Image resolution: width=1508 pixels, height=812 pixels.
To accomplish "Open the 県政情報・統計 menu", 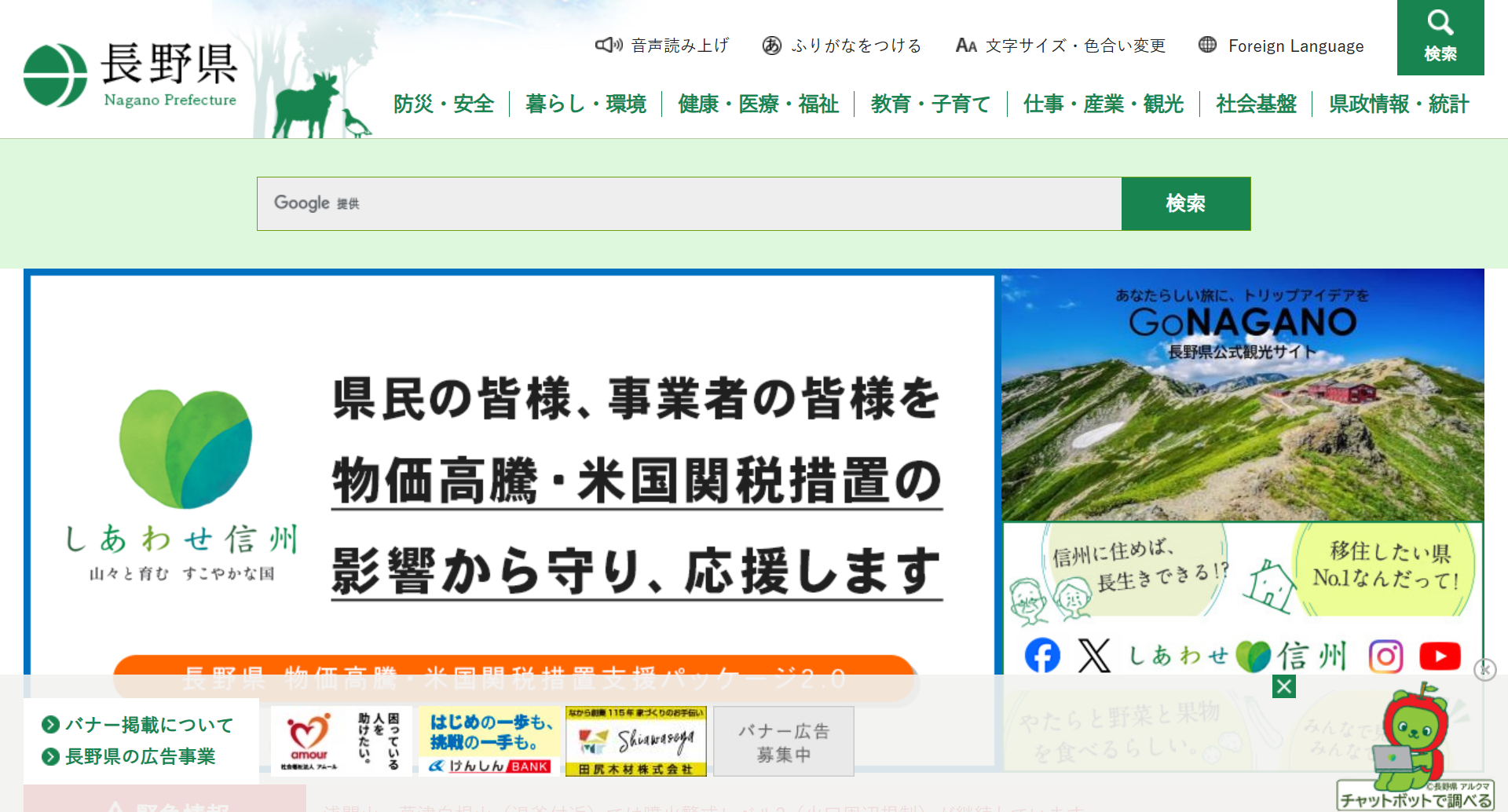I will [1398, 104].
